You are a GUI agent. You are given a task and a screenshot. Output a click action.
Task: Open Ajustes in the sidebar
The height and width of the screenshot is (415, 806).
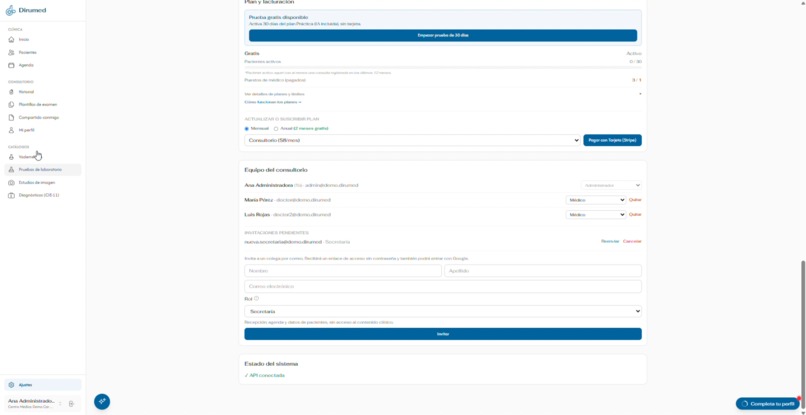(x=43, y=385)
